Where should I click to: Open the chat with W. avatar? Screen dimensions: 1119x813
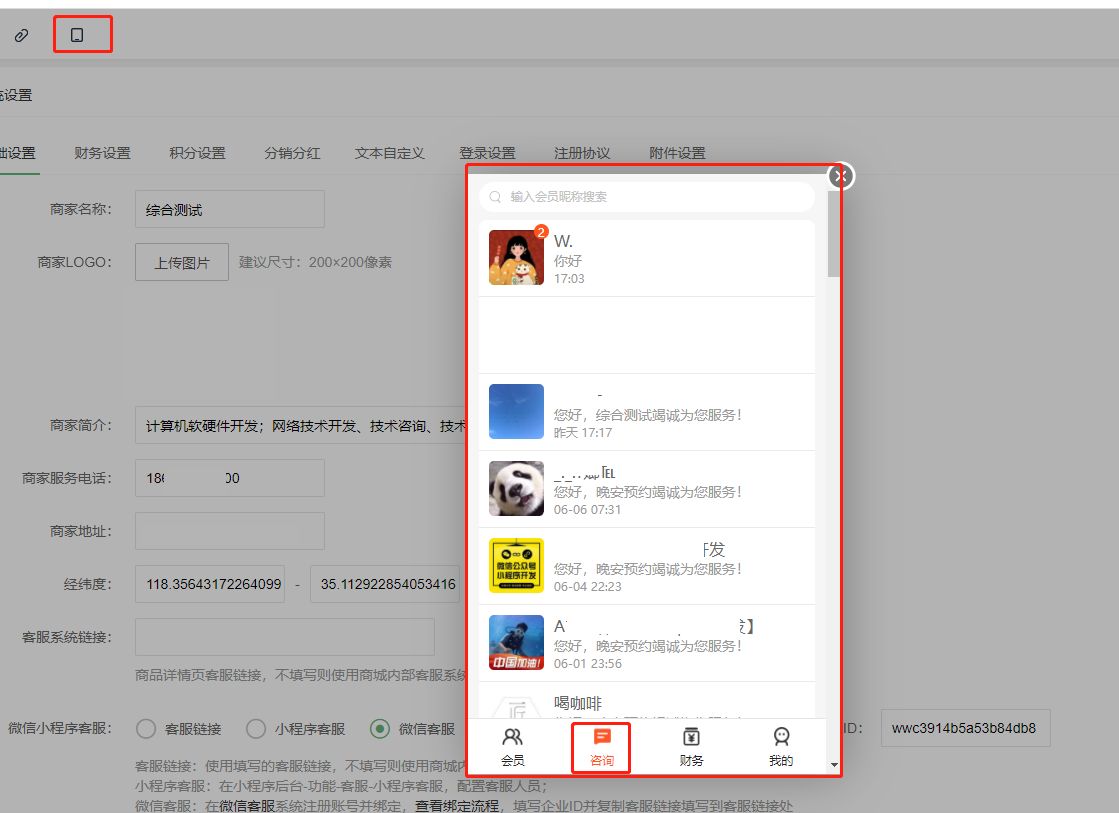tap(516, 258)
